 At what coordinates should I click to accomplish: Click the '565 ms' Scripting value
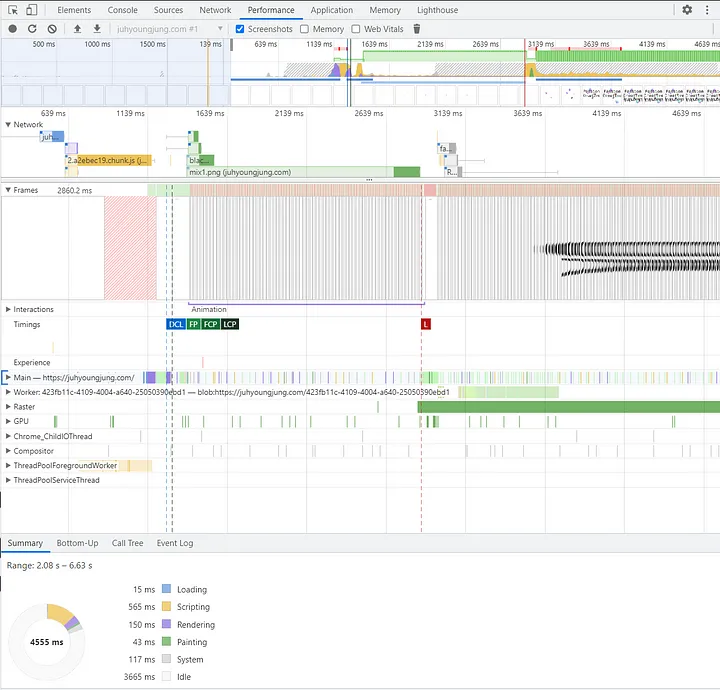[x=141, y=606]
